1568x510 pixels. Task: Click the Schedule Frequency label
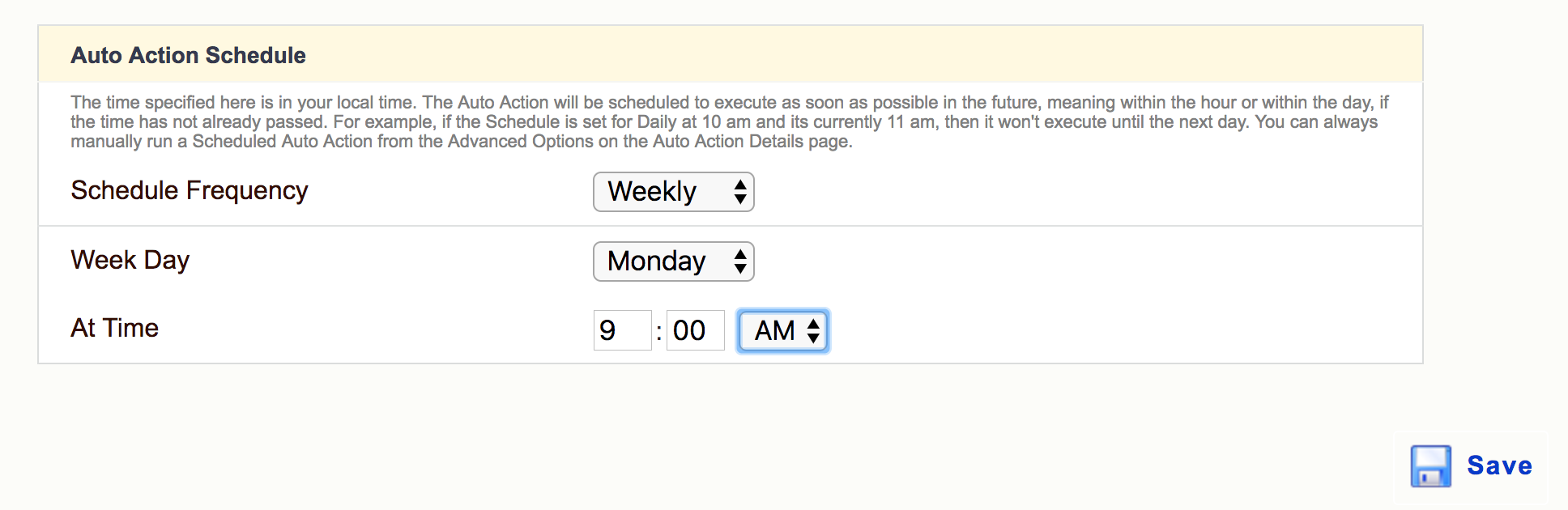tap(190, 190)
